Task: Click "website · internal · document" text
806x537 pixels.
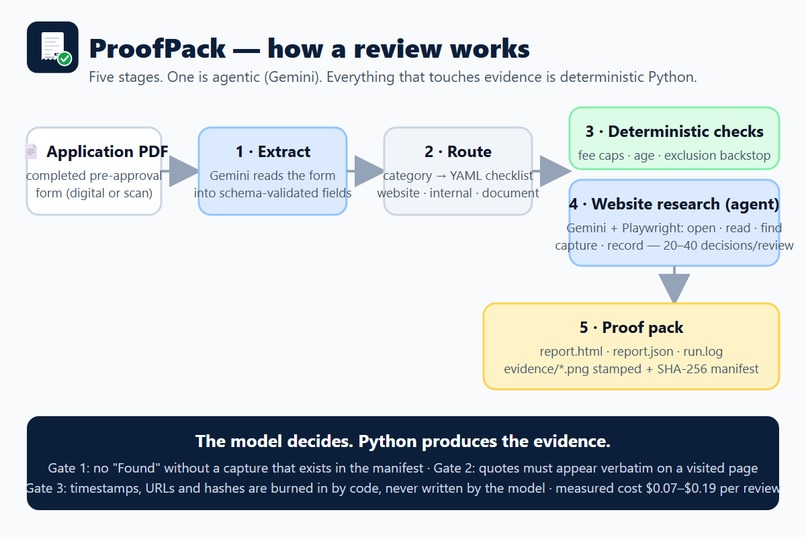Action: [x=458, y=193]
